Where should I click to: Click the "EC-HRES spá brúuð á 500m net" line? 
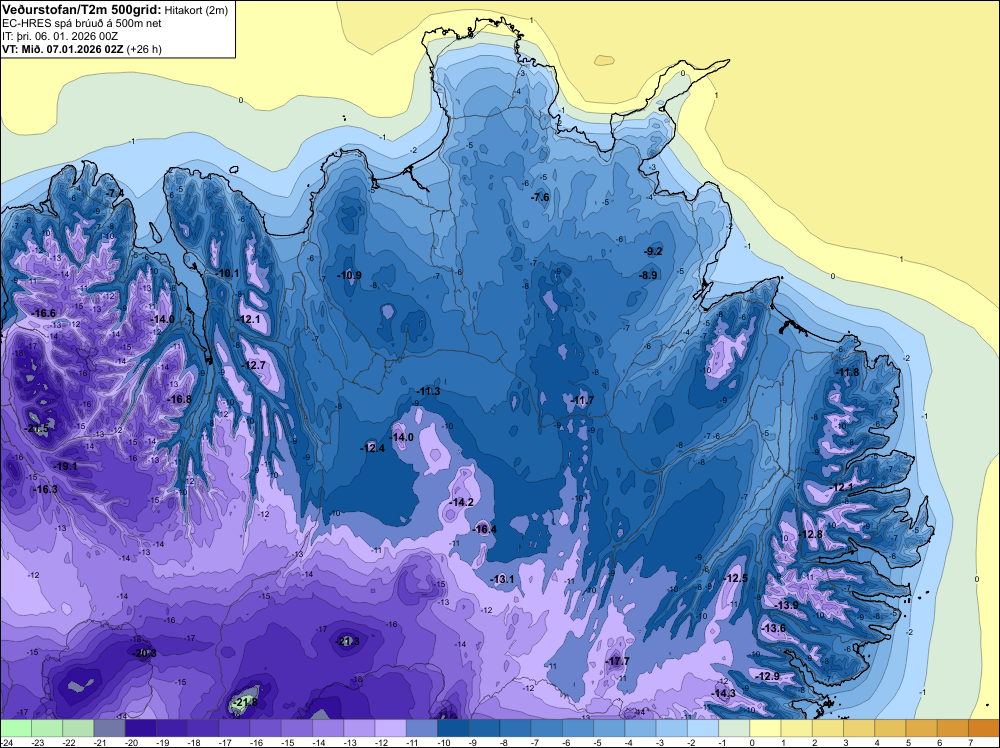point(82,23)
